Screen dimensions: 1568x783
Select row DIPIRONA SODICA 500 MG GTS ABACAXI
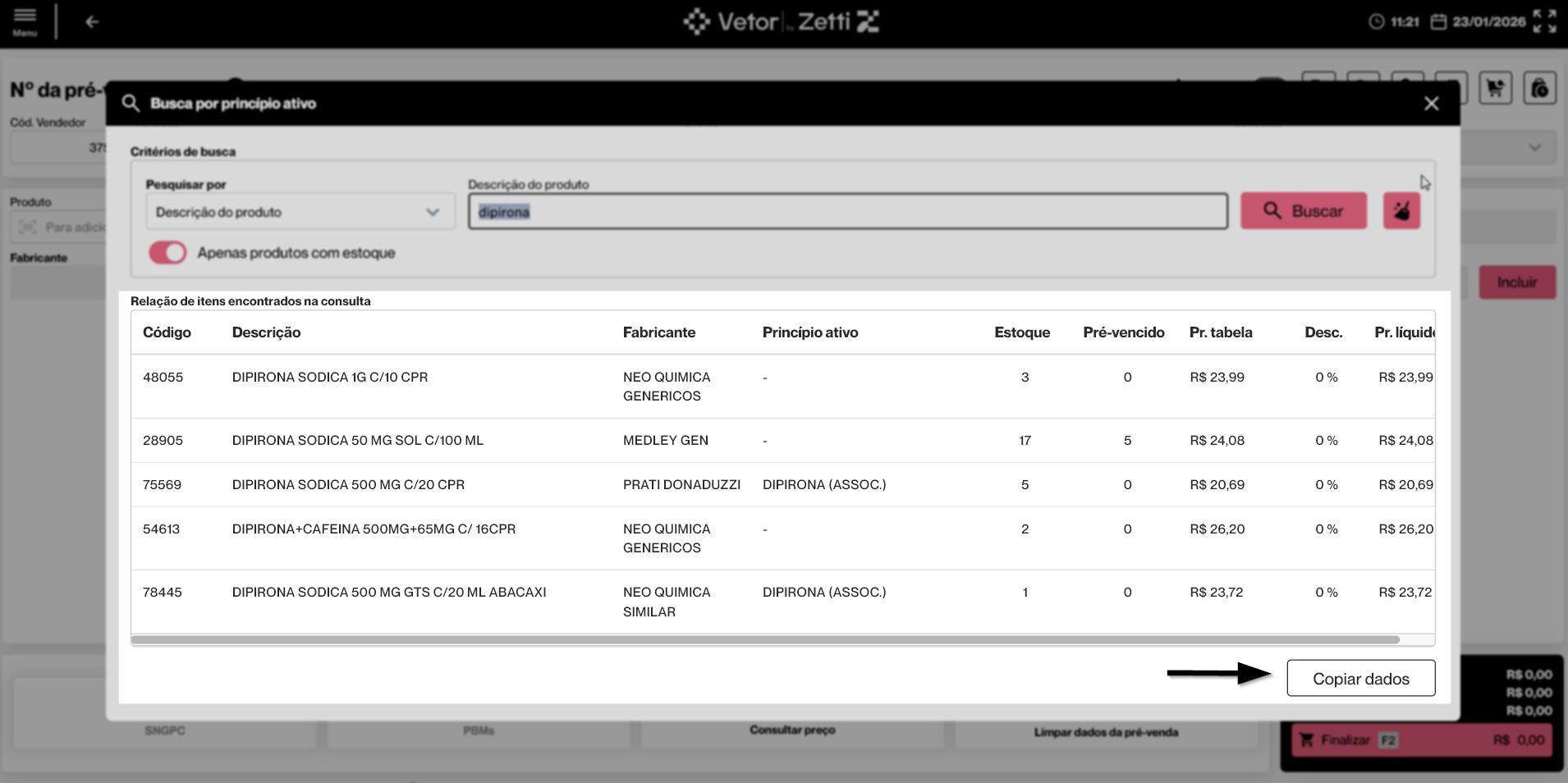click(x=783, y=602)
